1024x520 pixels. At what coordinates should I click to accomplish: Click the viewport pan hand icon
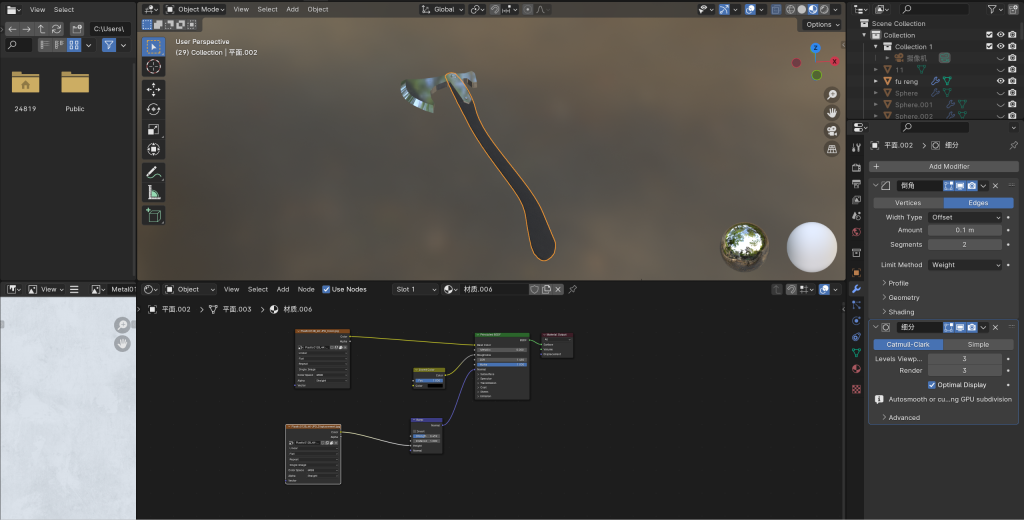[x=831, y=113]
